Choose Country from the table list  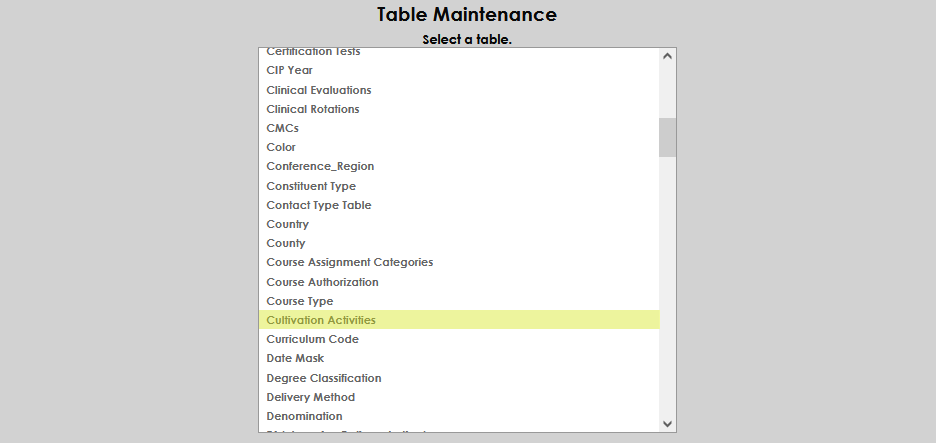click(x=287, y=224)
